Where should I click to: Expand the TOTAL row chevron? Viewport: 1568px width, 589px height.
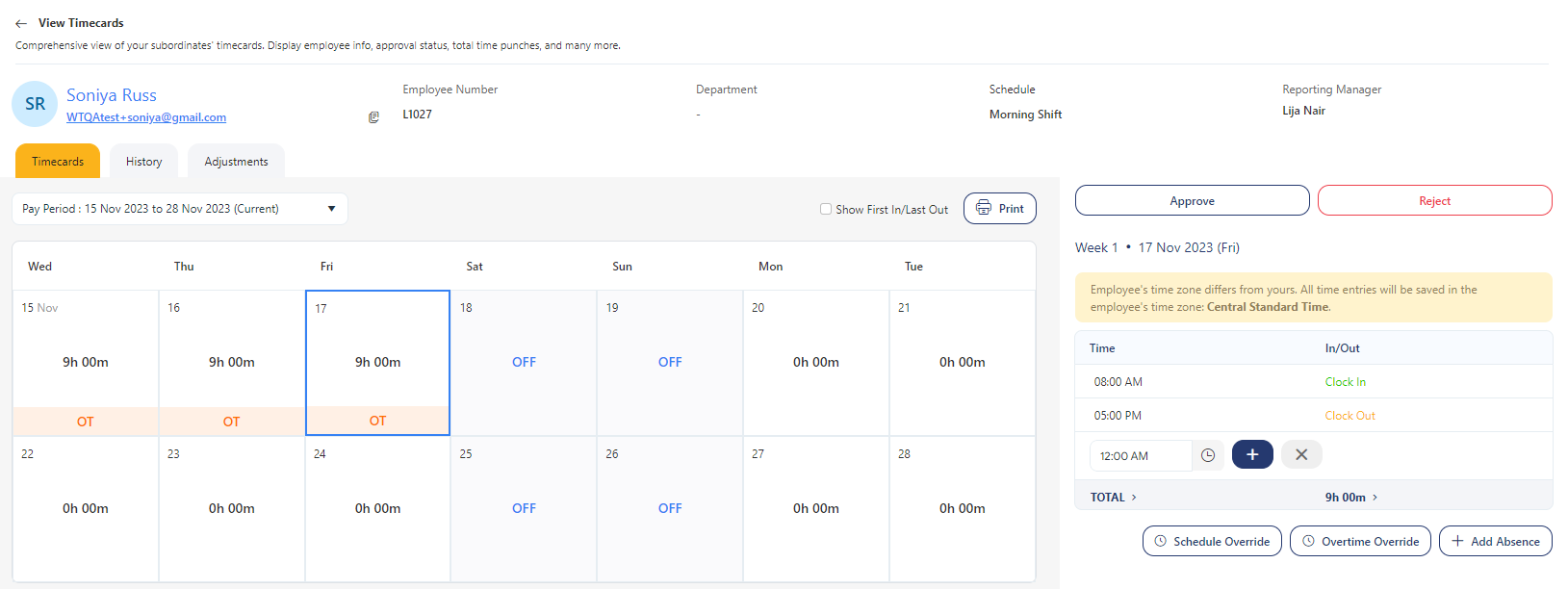coord(1134,498)
